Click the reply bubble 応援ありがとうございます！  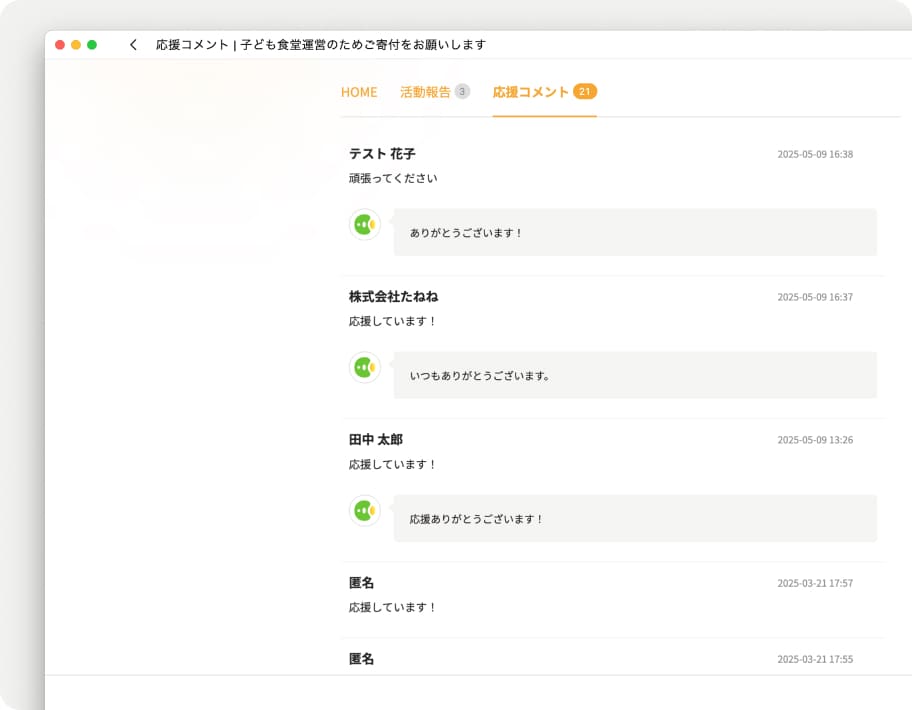click(635, 518)
